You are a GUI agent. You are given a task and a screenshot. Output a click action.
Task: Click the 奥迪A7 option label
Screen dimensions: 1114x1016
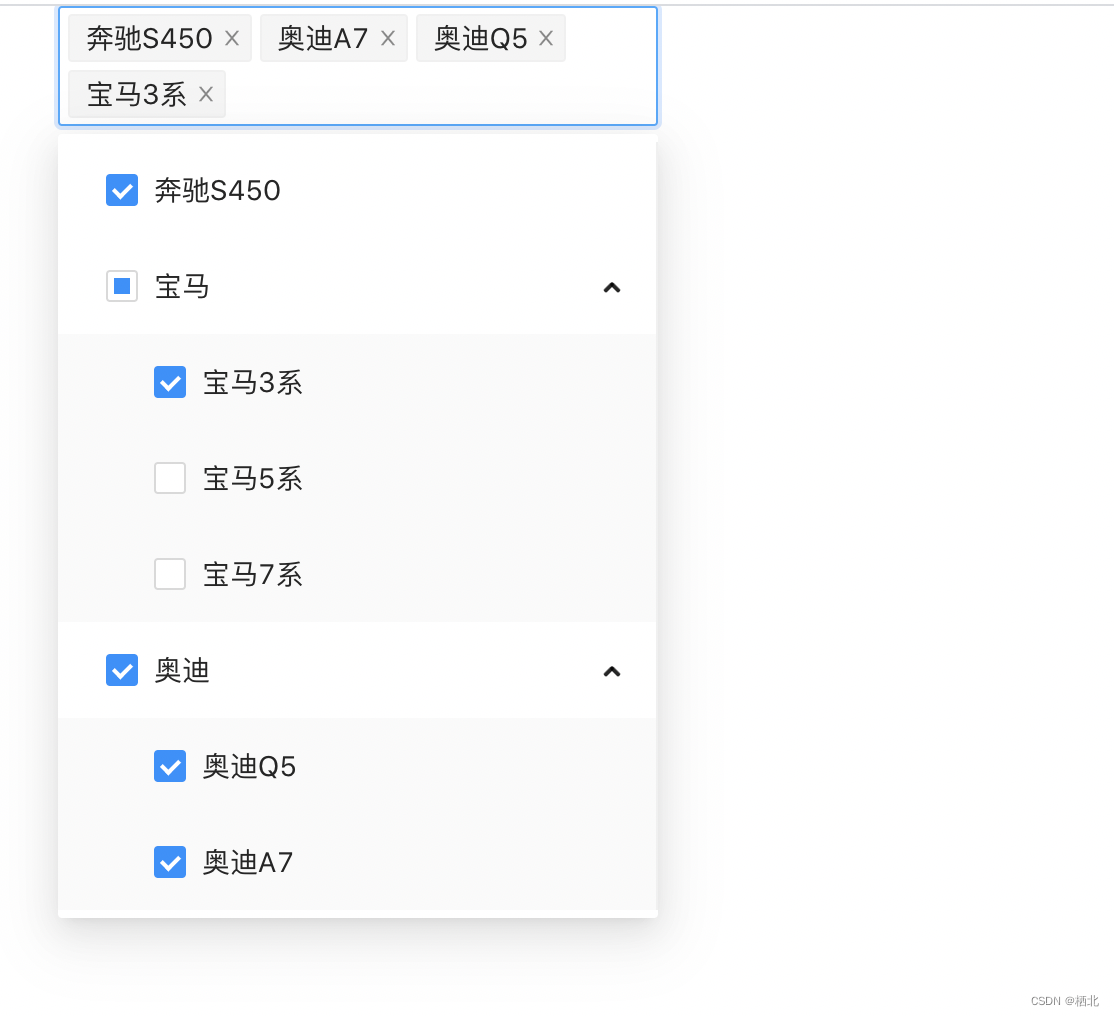point(248,862)
